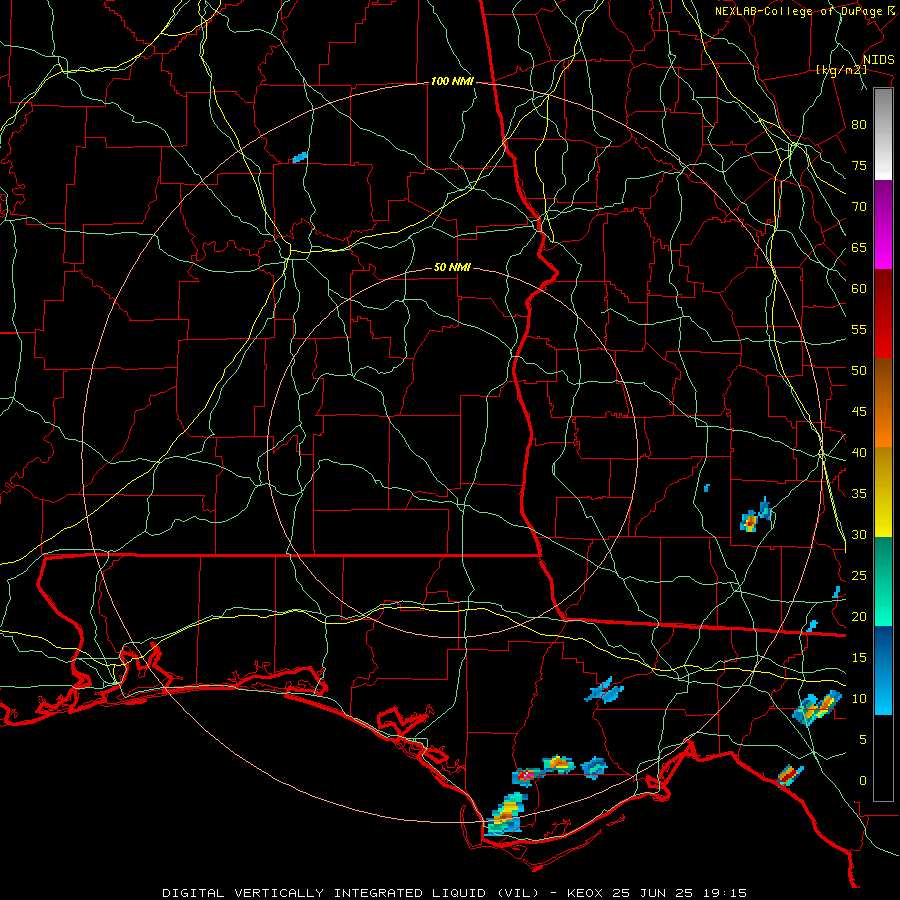Viewport: 900px width, 900px height.
Task: Click the 15 scale value
Action: pyautogui.click(x=859, y=657)
